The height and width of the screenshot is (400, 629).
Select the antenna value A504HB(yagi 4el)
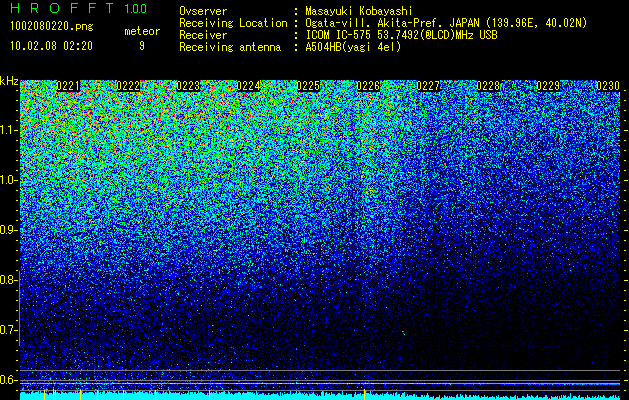tap(353, 47)
